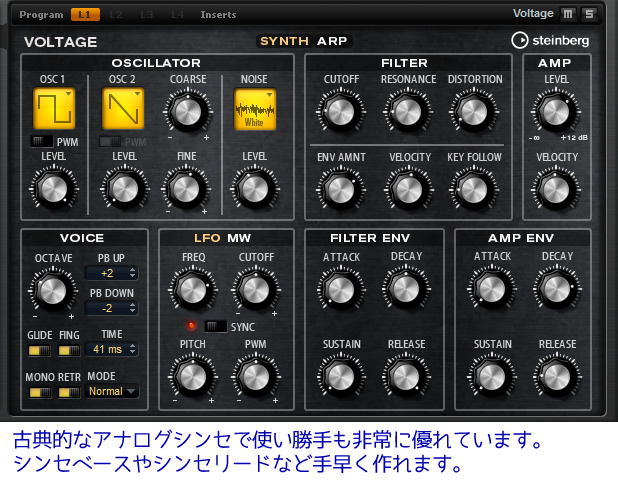This screenshot has width=618, height=495.
Task: Click the Solo (S) button at top
Action: point(589,14)
